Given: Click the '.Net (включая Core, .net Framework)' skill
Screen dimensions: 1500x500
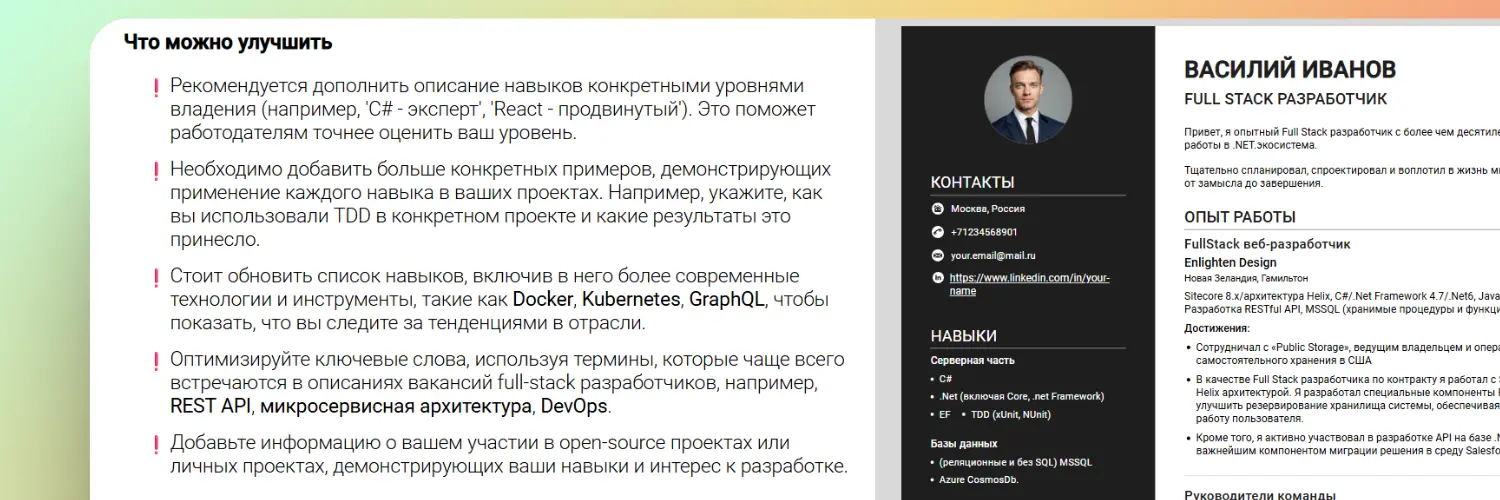Looking at the screenshot, I should point(1021,397).
